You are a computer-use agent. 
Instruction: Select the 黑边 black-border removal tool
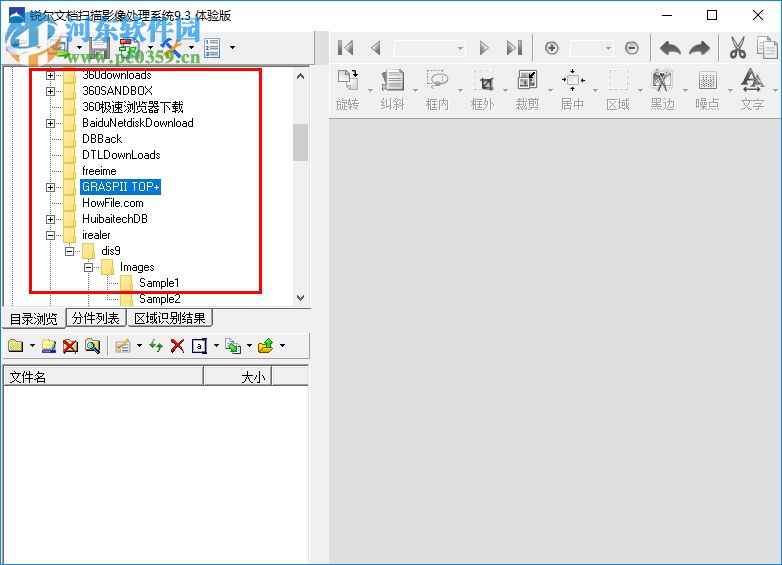click(x=662, y=90)
